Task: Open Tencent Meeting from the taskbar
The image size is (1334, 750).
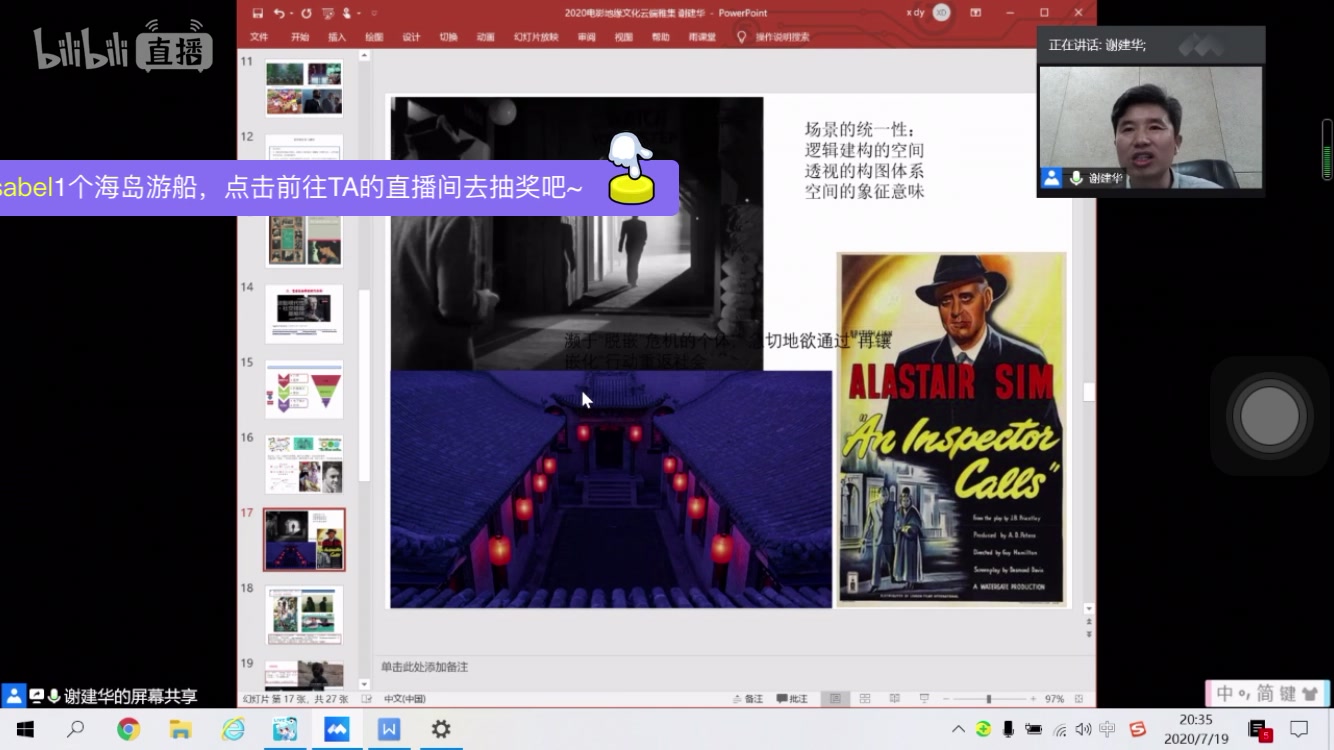Action: [x=337, y=729]
